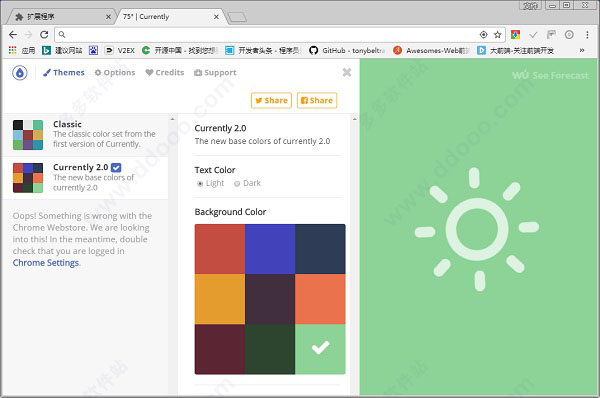The height and width of the screenshot is (398, 600).
Task: Click the location target icon in address bar
Action: (484, 35)
